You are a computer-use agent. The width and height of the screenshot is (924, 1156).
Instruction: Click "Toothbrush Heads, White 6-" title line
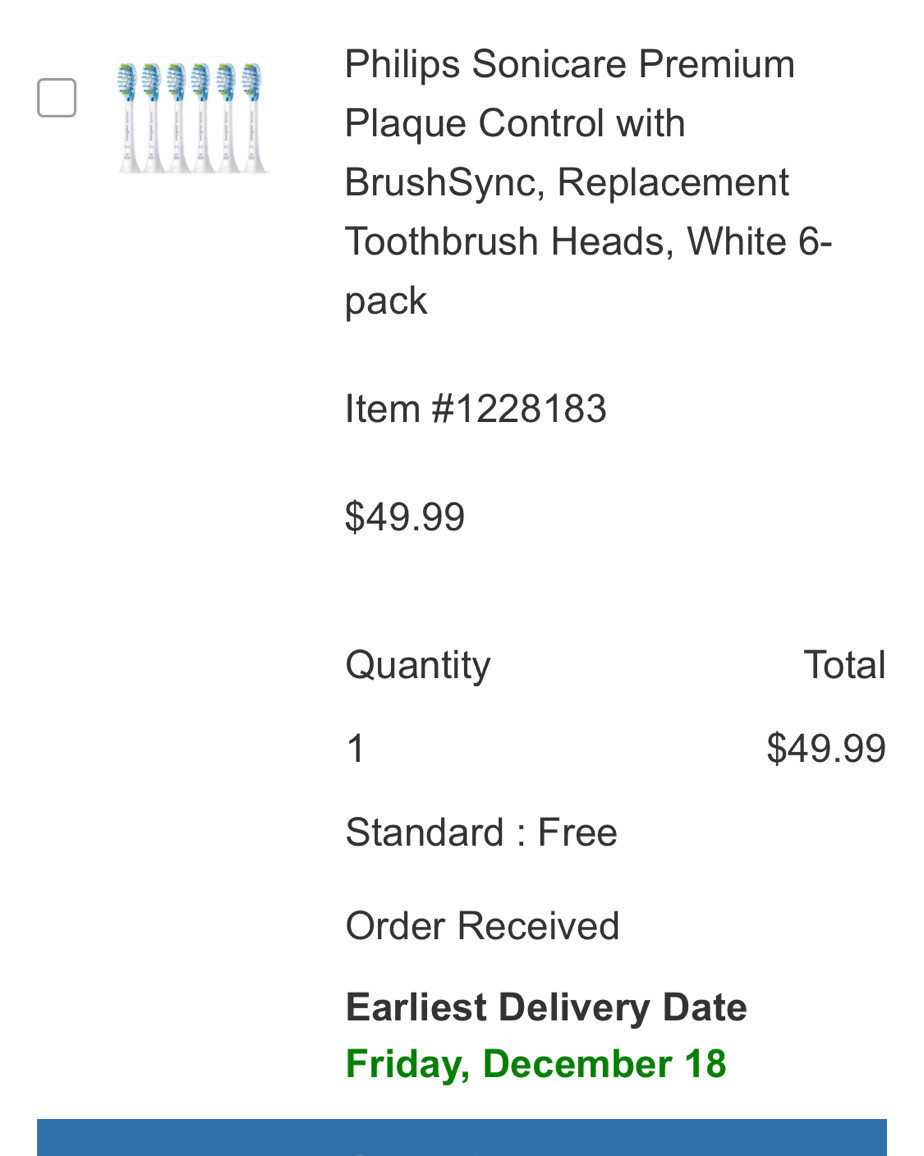(588, 241)
